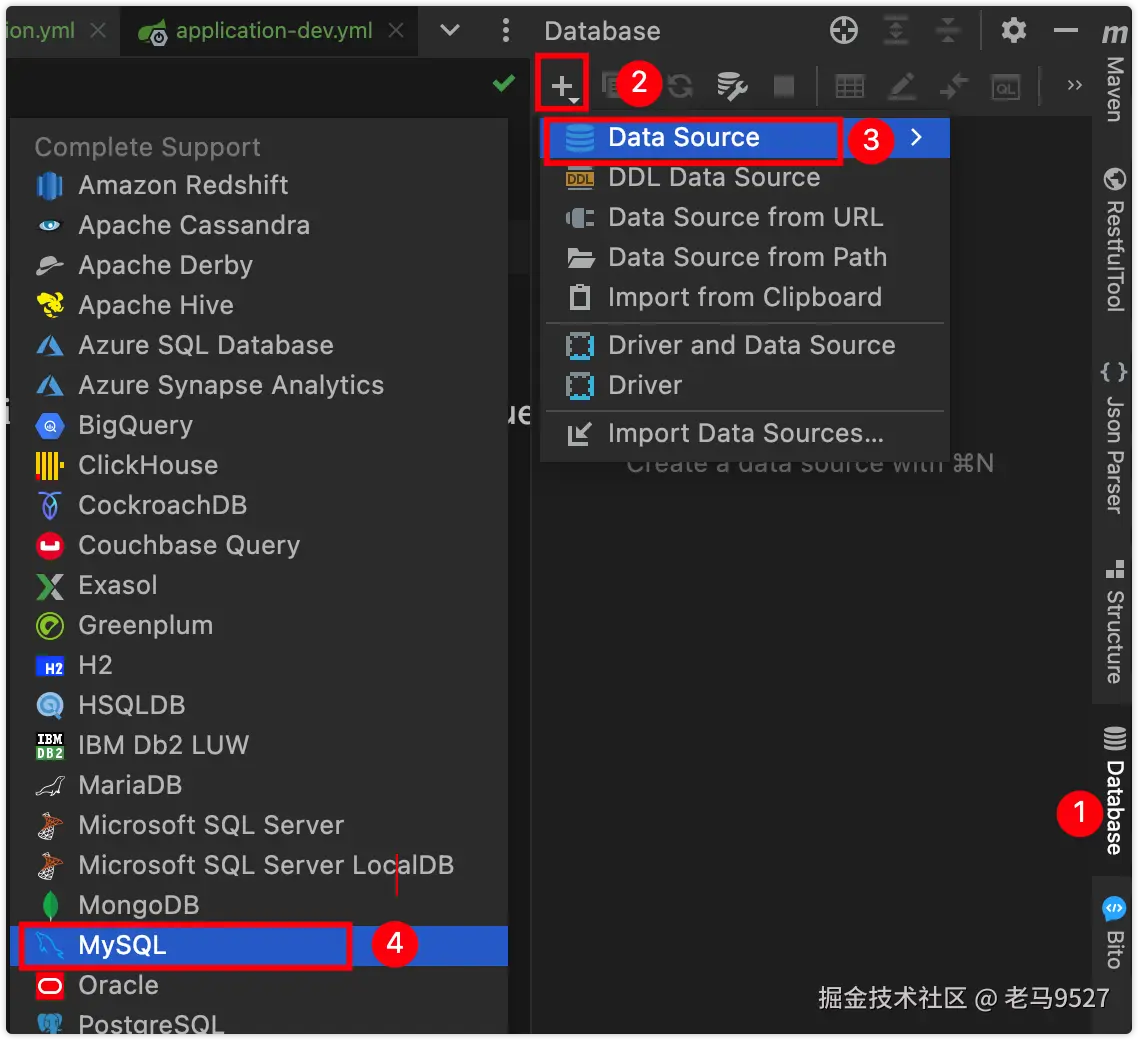Select Apache Cassandra data source
The height and width of the screenshot is (1040, 1138).
(x=259, y=225)
